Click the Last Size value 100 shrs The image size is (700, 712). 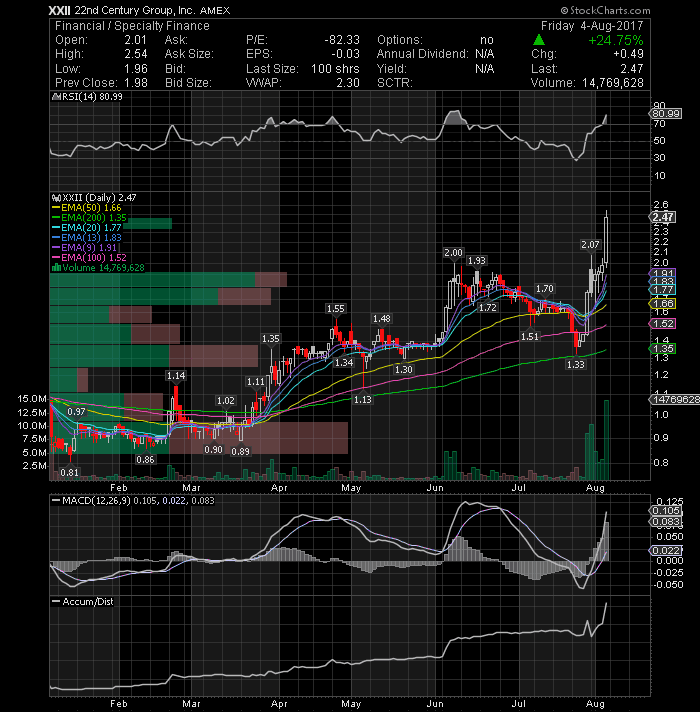coord(335,69)
